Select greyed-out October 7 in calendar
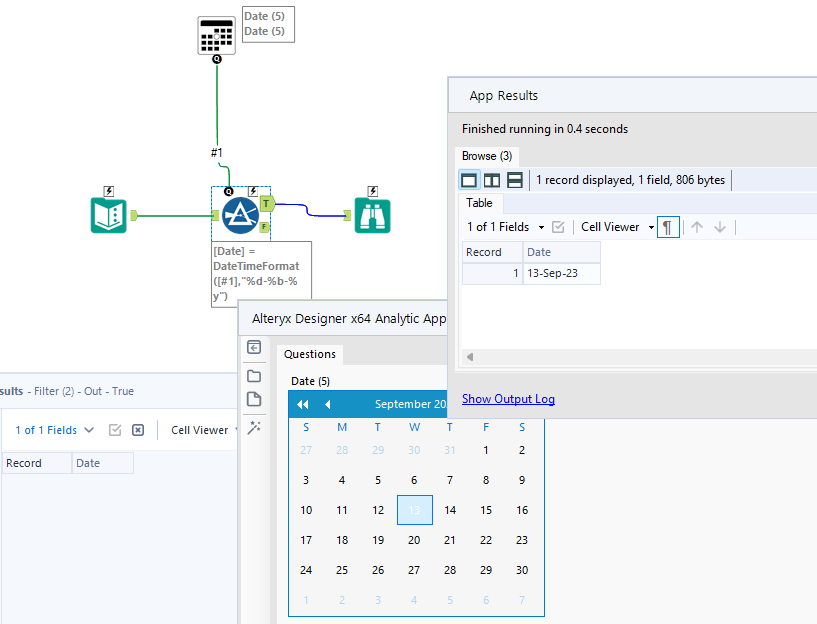Viewport: 817px width, 624px height. pos(522,600)
